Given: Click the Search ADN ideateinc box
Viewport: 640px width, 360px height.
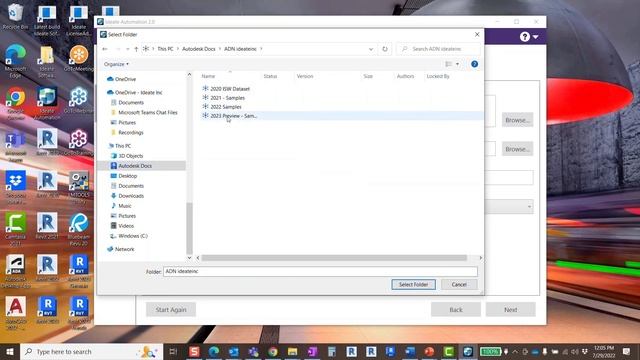Looking at the screenshot, I should (x=438, y=49).
